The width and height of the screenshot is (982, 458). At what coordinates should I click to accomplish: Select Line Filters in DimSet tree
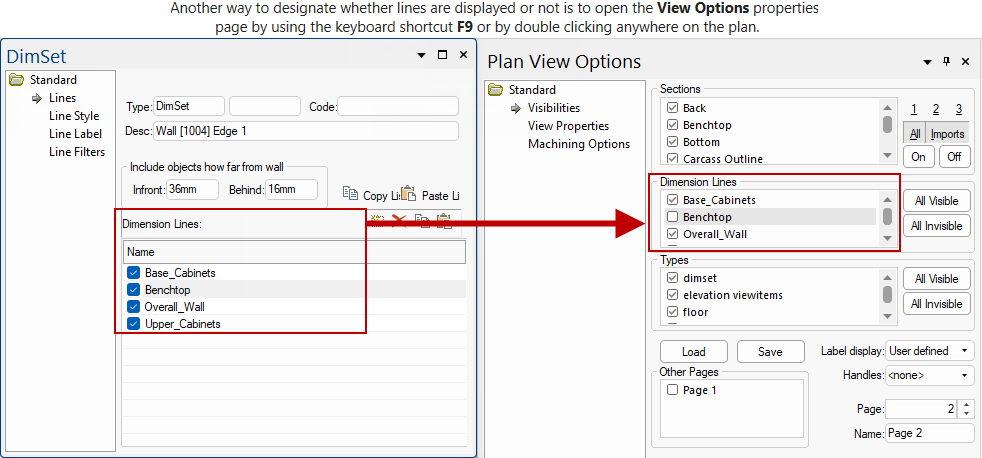pyautogui.click(x=77, y=152)
